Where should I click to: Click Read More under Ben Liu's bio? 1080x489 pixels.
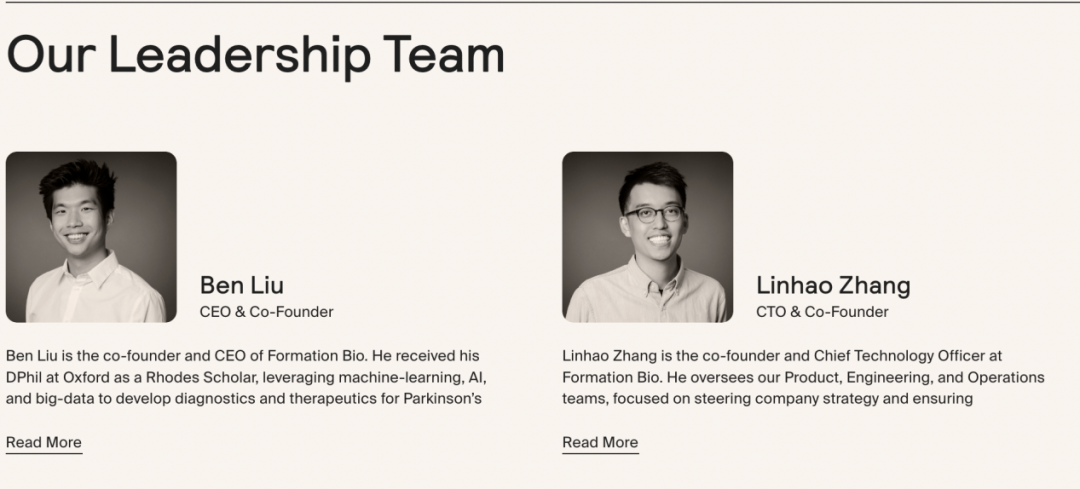click(x=44, y=443)
